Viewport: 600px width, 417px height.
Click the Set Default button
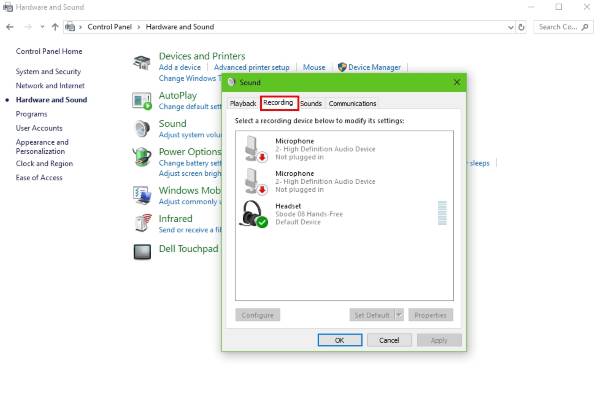pyautogui.click(x=372, y=315)
